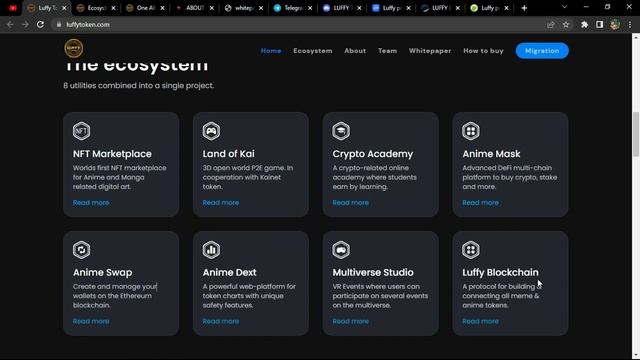
Task: Click the Luffy coin logo in header
Action: (x=73, y=48)
